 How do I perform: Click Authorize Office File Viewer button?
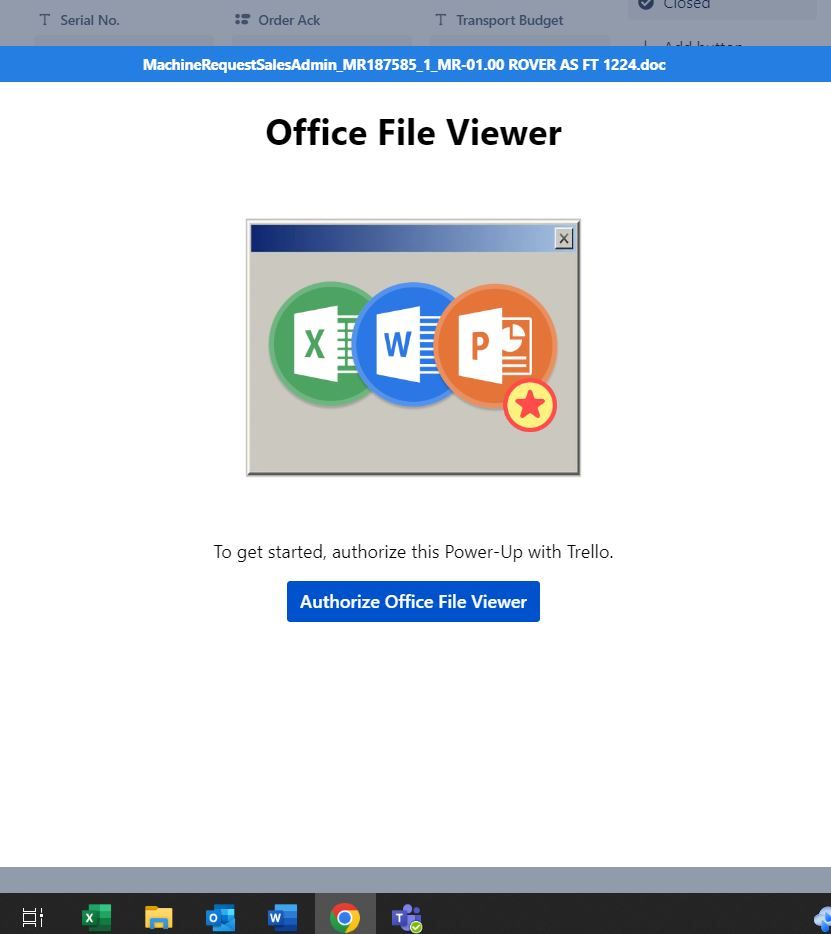tap(413, 602)
